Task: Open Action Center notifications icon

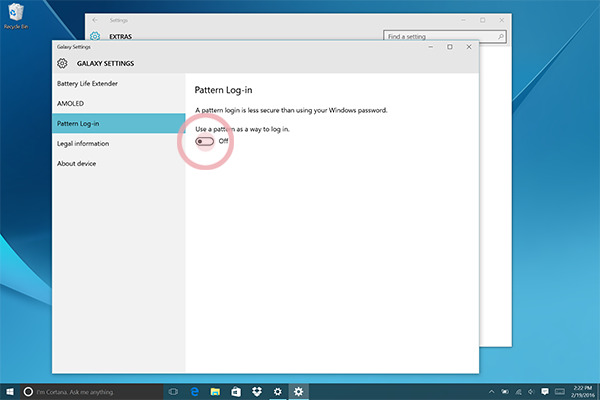Action: coord(545,392)
